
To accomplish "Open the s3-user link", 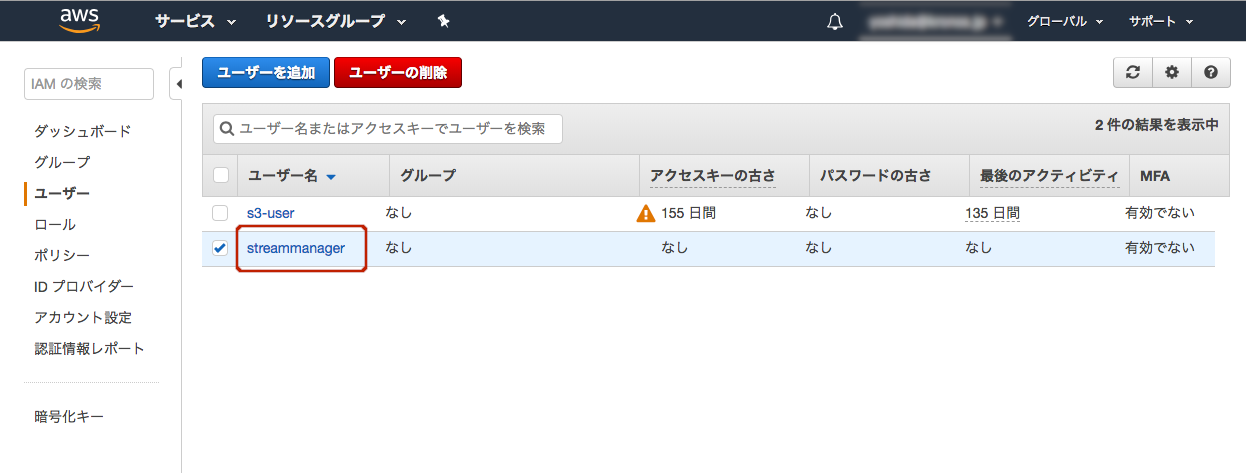I will tap(271, 213).
